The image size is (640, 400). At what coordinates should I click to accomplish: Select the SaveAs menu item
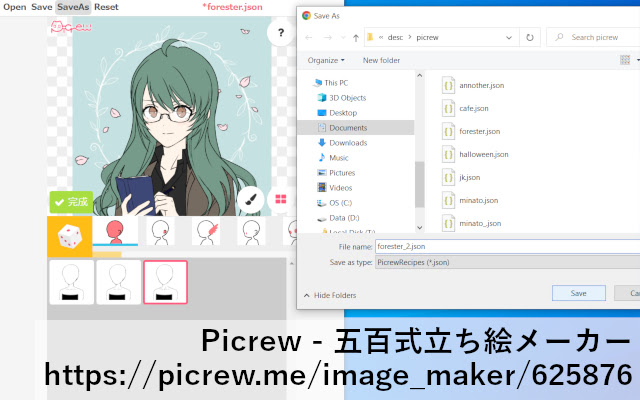[73, 7]
